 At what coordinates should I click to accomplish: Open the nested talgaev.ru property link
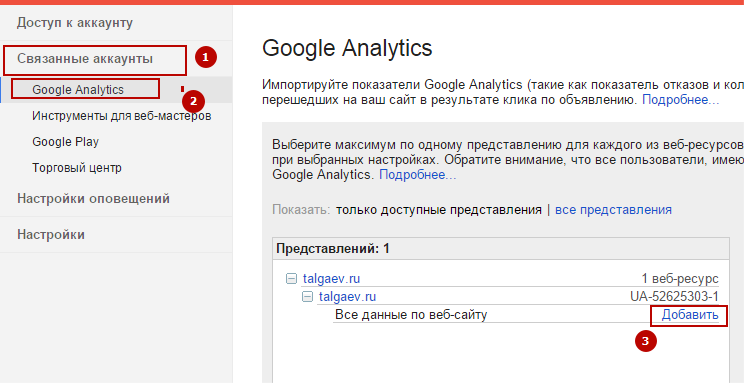(x=347, y=297)
